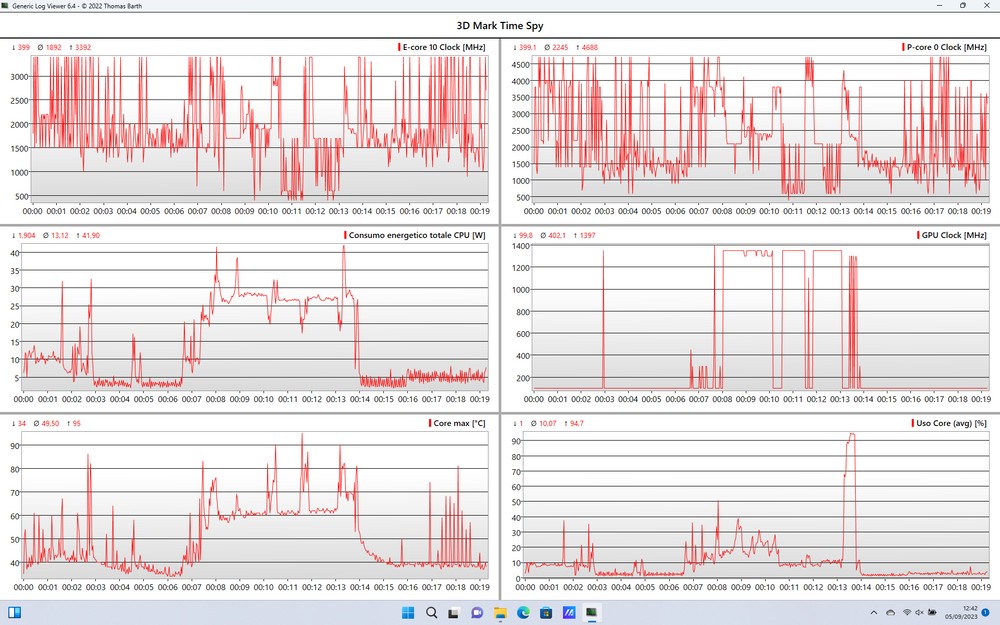The image size is (1000, 625).
Task: Click inside the CPU power consumption graph
Action: click(x=255, y=317)
